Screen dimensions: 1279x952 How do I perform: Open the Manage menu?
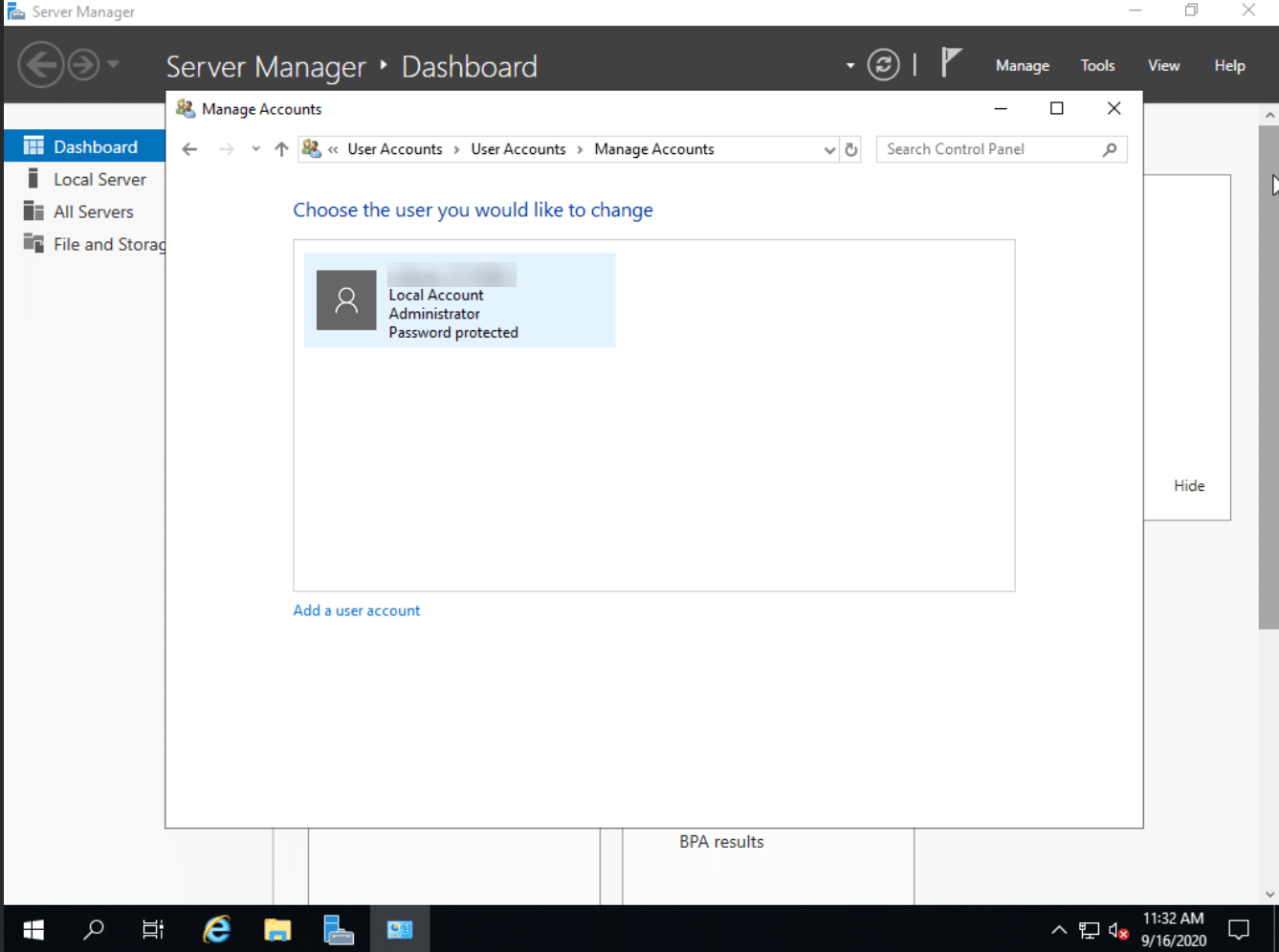point(1022,66)
